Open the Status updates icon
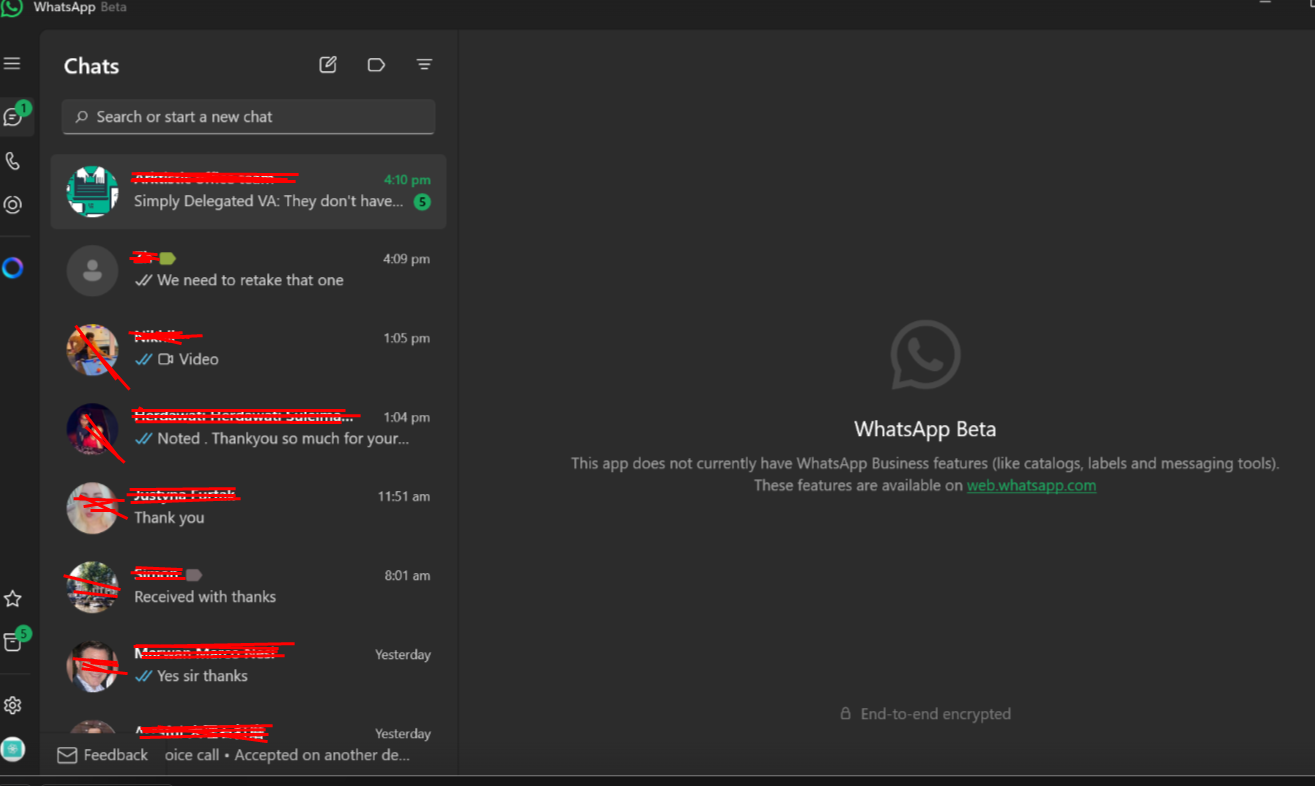Screen dimensions: 1315x786 [x=13, y=205]
